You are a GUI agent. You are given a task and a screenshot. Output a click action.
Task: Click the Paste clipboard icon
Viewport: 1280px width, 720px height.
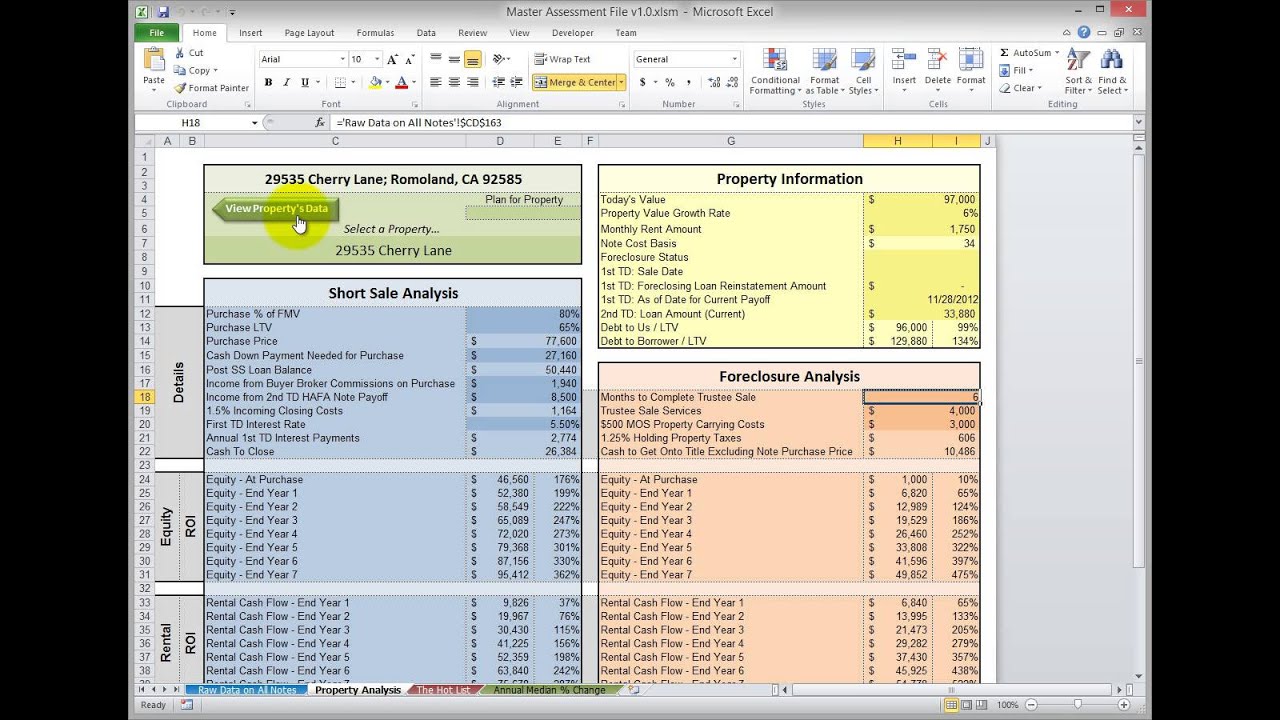click(154, 60)
